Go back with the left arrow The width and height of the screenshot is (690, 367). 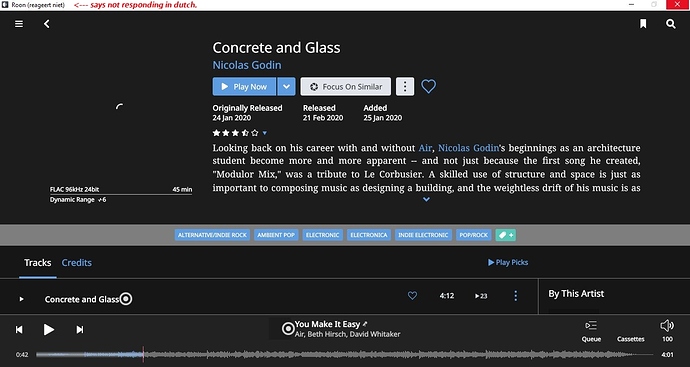(47, 24)
